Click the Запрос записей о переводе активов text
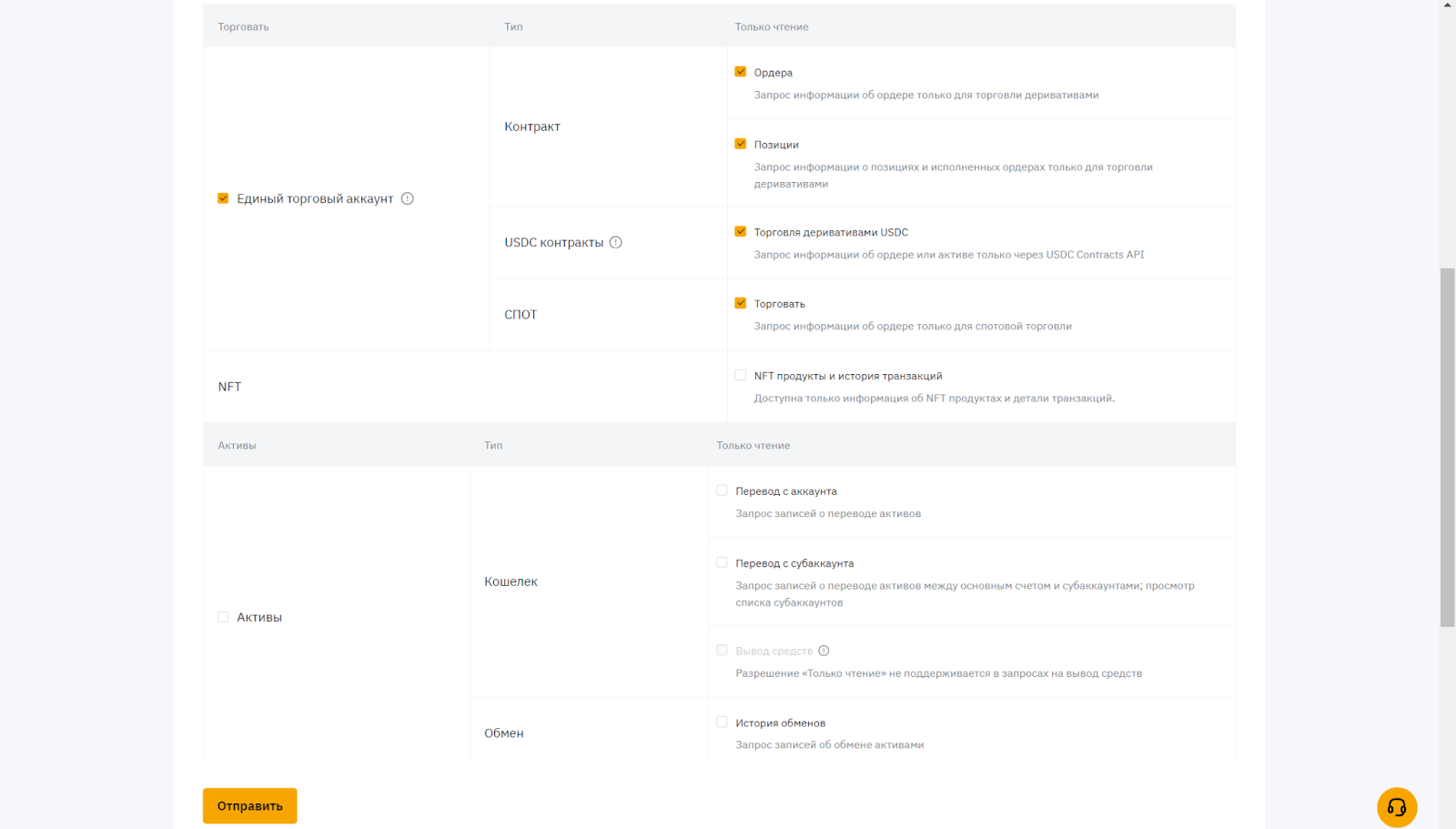 point(828,513)
